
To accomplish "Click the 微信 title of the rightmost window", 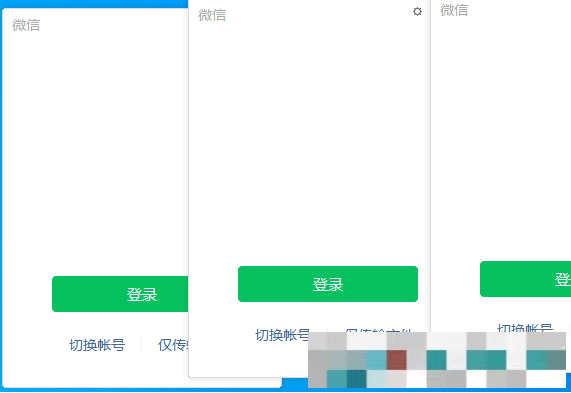I will [454, 10].
